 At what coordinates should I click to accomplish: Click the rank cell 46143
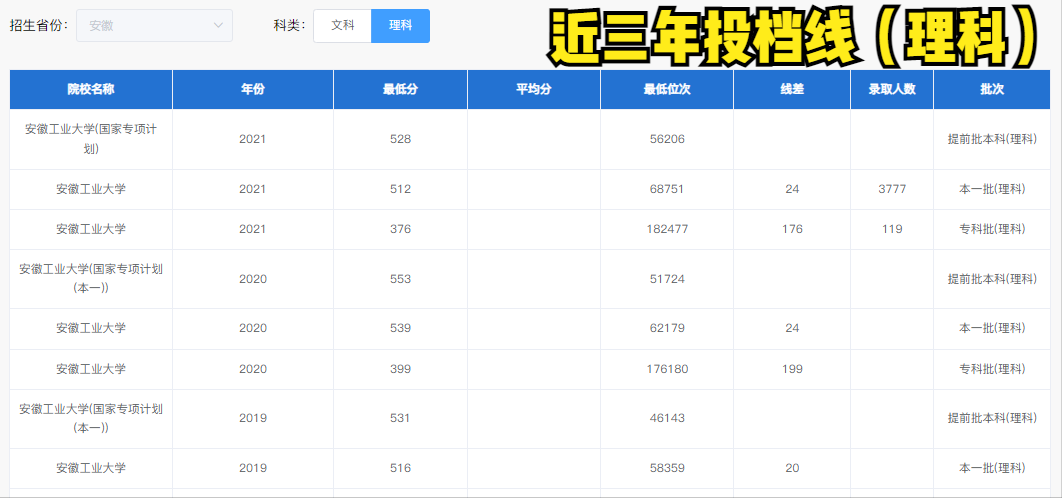pyautogui.click(x=667, y=418)
